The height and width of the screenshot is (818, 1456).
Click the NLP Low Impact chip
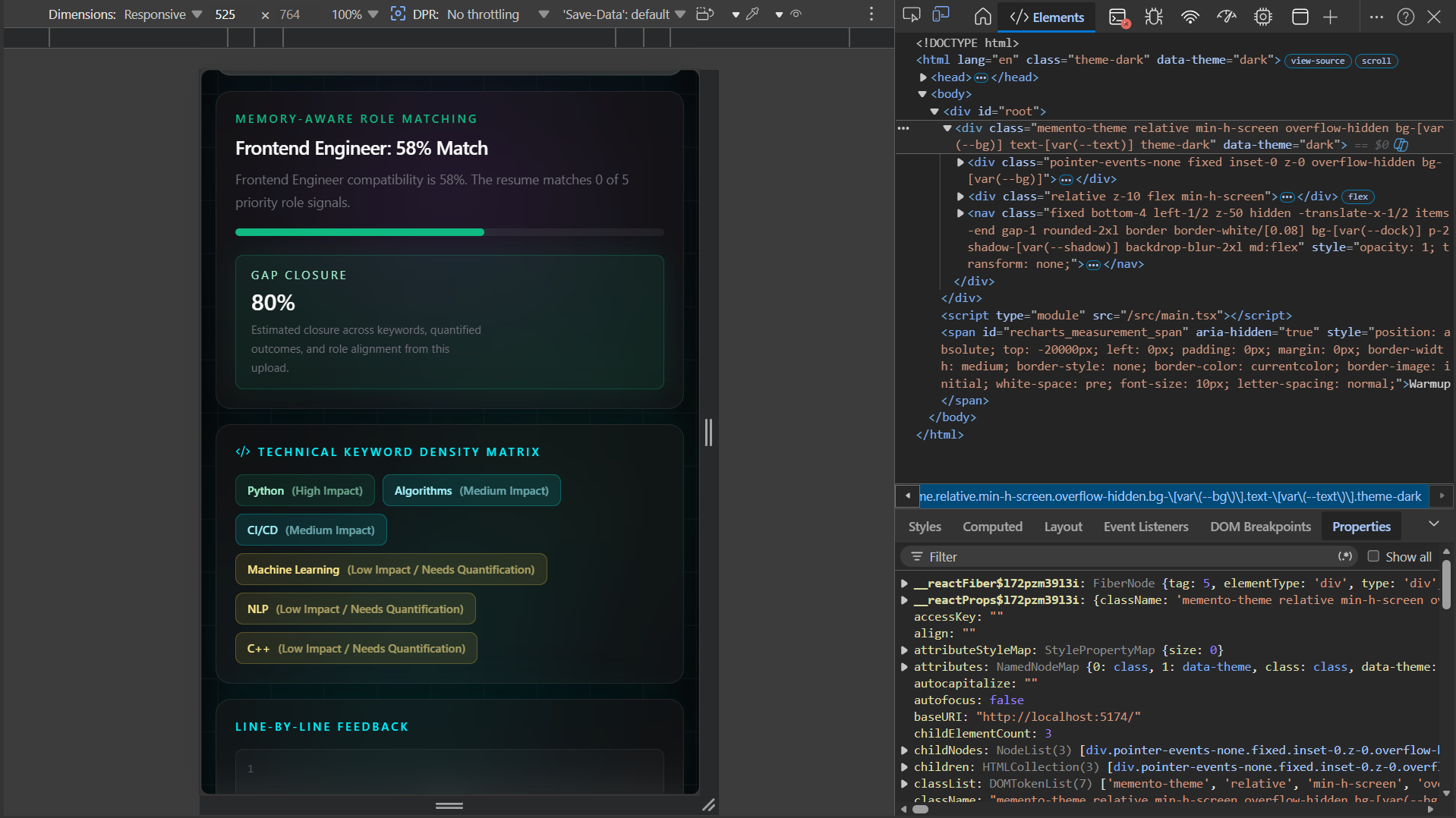point(355,609)
